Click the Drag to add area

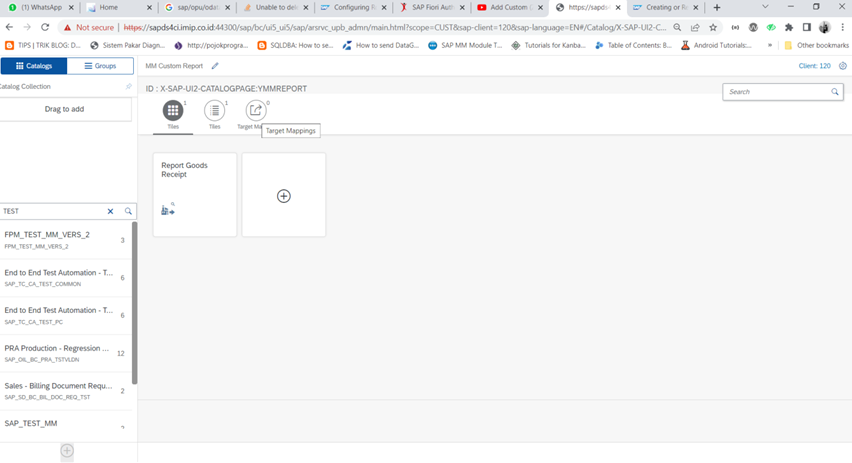pos(65,109)
